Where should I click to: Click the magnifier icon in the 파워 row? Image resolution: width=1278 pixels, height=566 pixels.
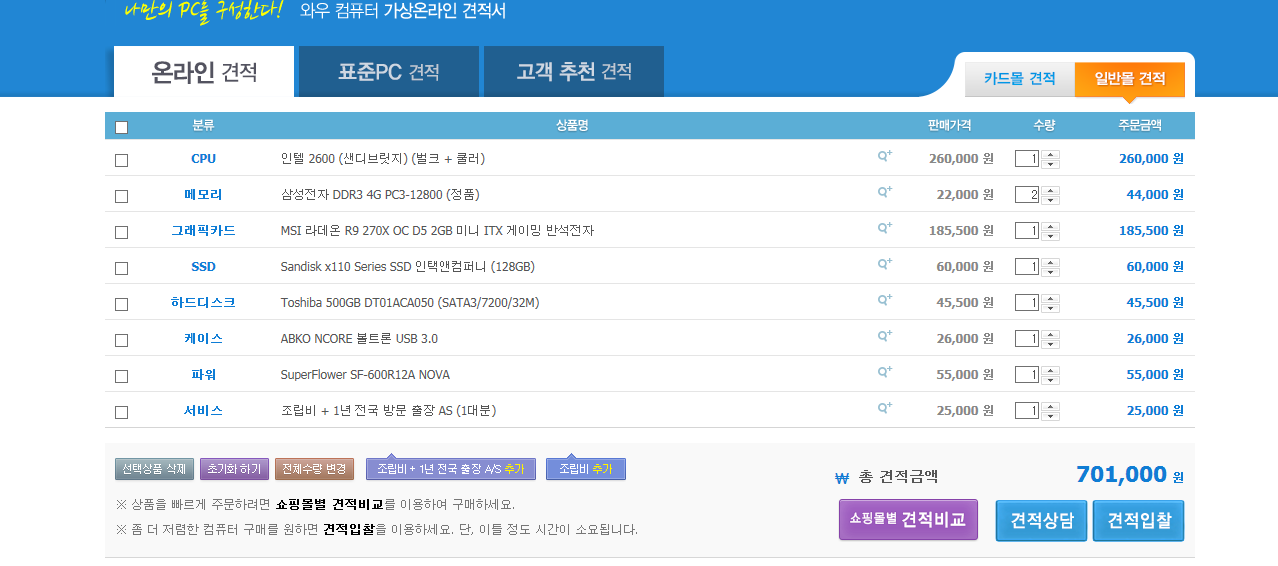[884, 372]
